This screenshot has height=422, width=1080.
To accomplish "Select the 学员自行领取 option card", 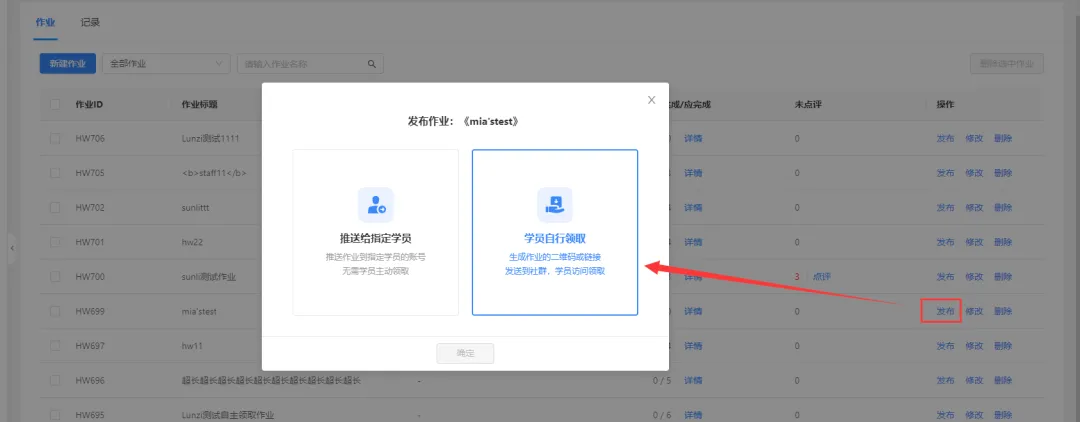I will click(x=554, y=232).
